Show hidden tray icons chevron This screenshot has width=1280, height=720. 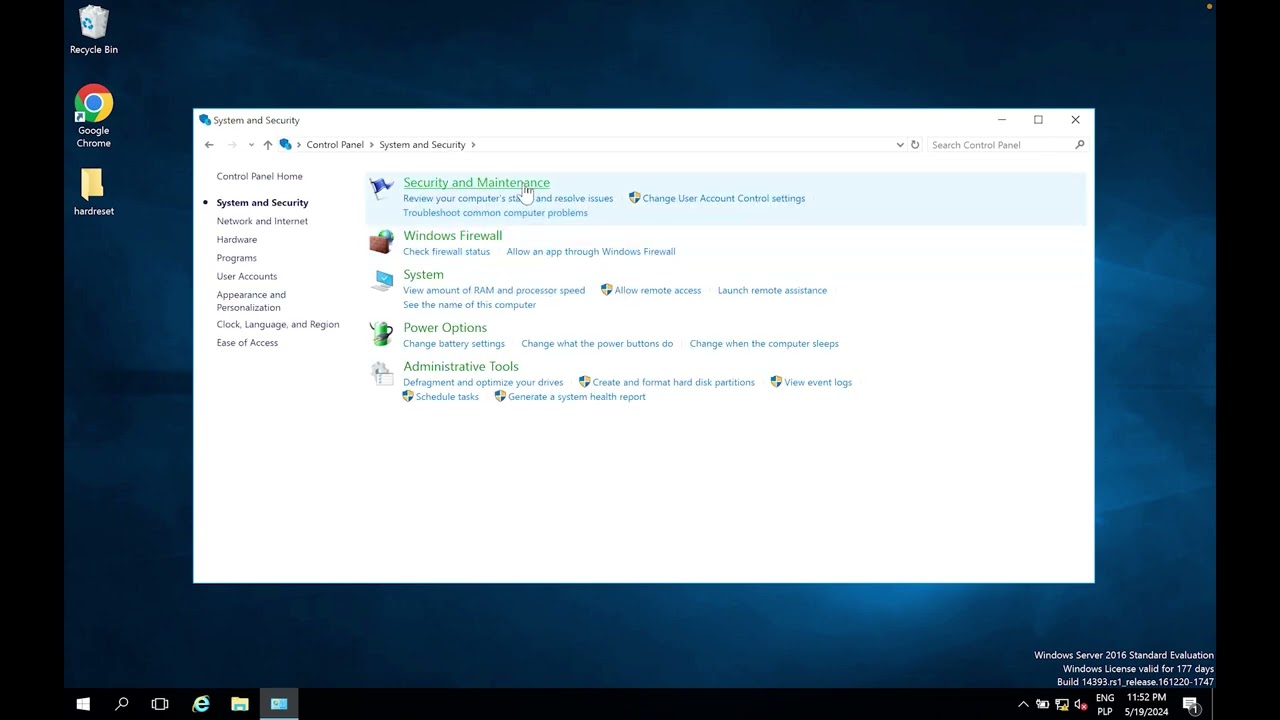(1023, 705)
